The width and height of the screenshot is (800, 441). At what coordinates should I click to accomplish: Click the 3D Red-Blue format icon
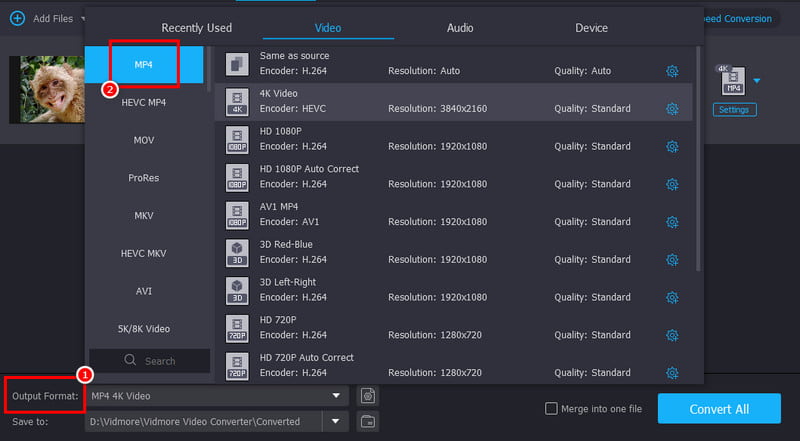click(237, 252)
